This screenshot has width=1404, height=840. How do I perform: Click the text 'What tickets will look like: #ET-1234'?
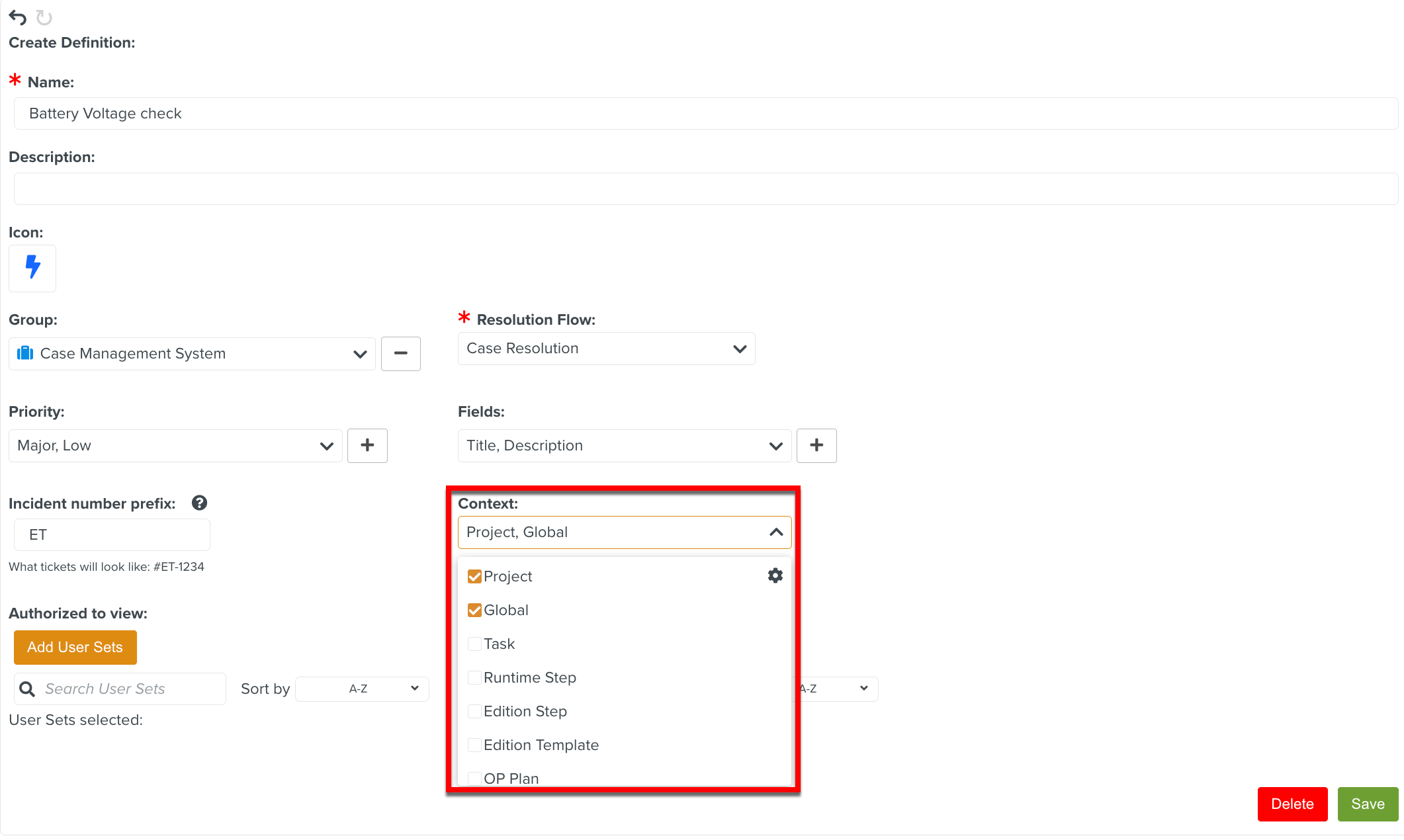107,567
